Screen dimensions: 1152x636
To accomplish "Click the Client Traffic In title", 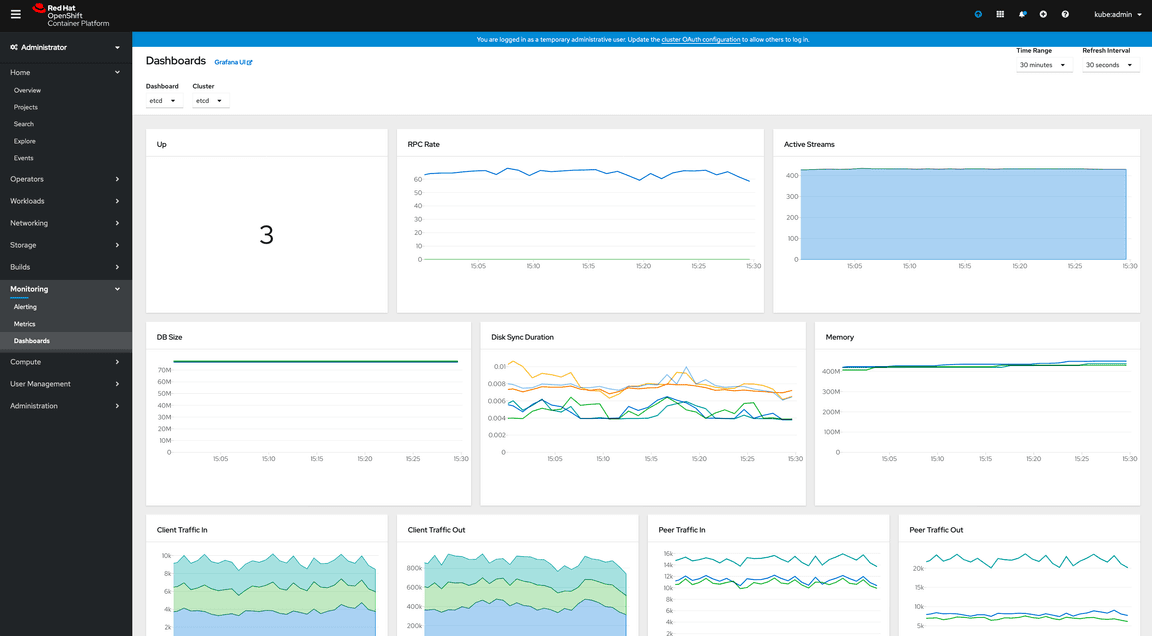I will click(182, 530).
